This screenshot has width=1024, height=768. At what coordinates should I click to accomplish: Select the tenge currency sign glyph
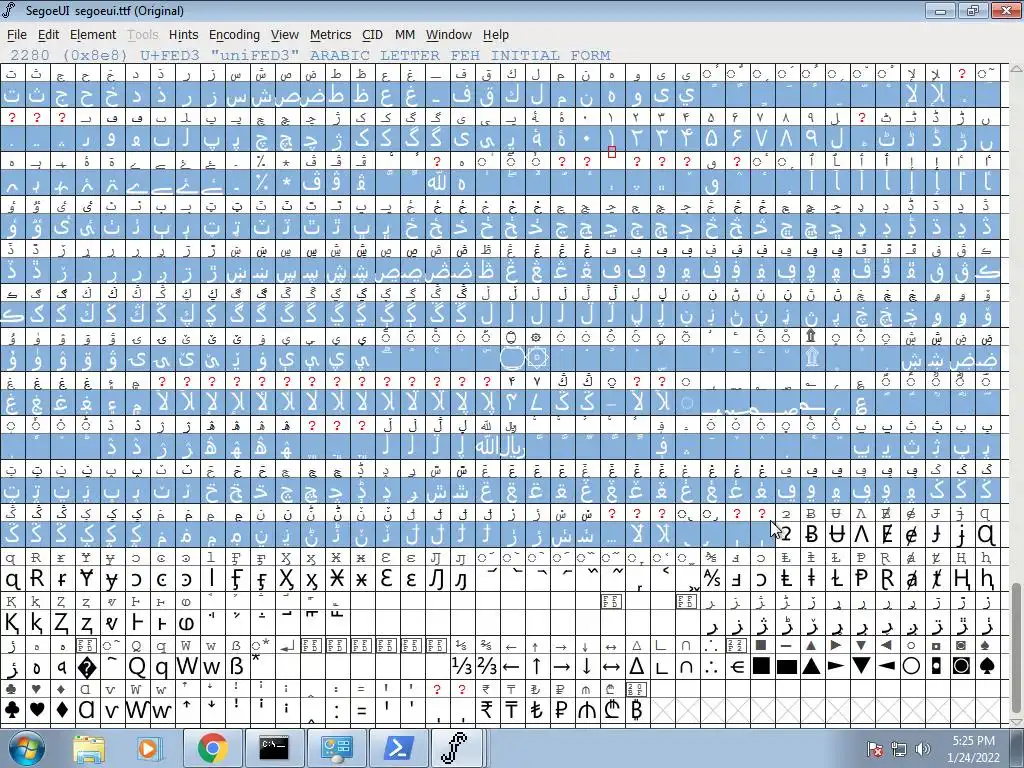[x=511, y=709]
